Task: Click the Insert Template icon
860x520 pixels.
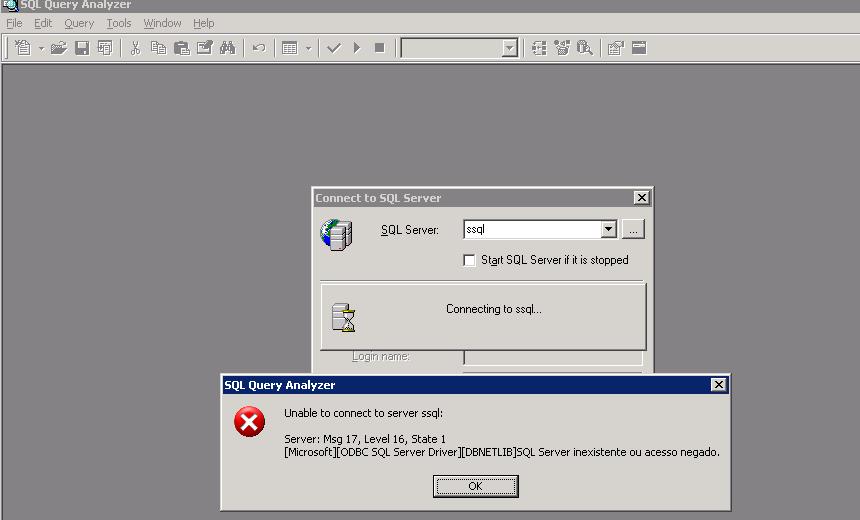Action: [x=105, y=48]
